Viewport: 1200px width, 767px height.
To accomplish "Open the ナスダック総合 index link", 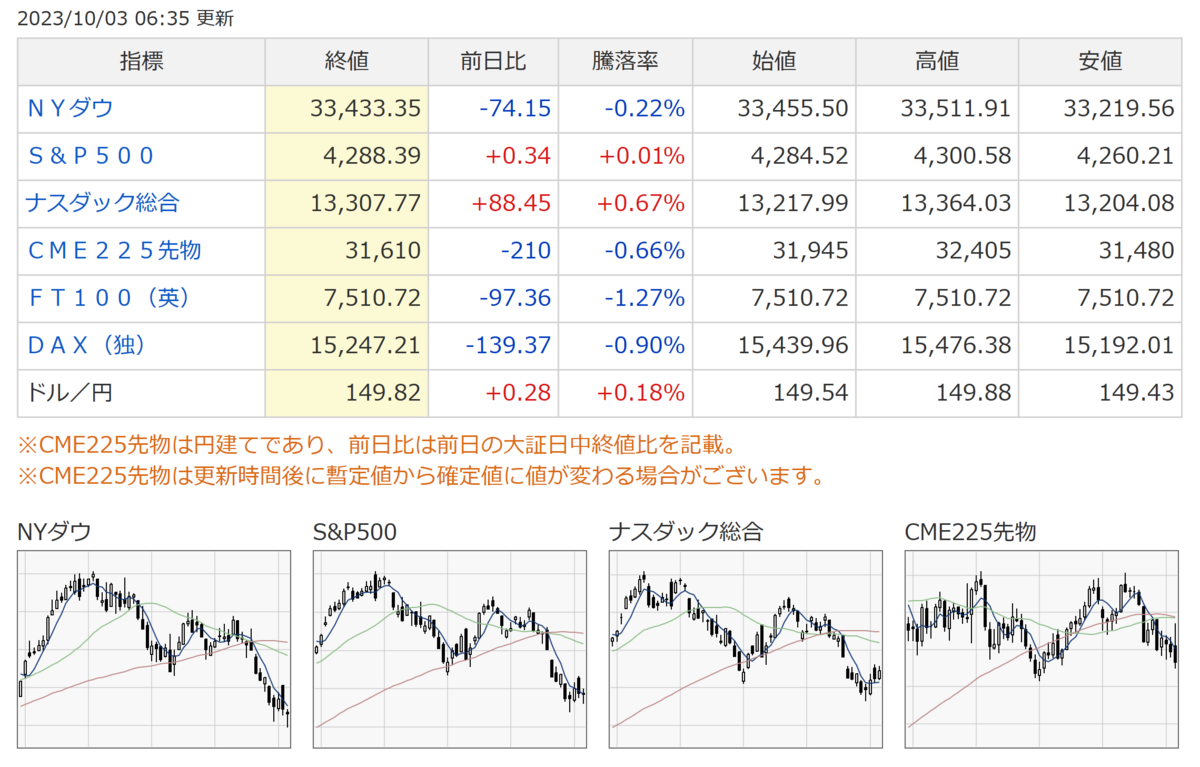I will pos(102,204).
